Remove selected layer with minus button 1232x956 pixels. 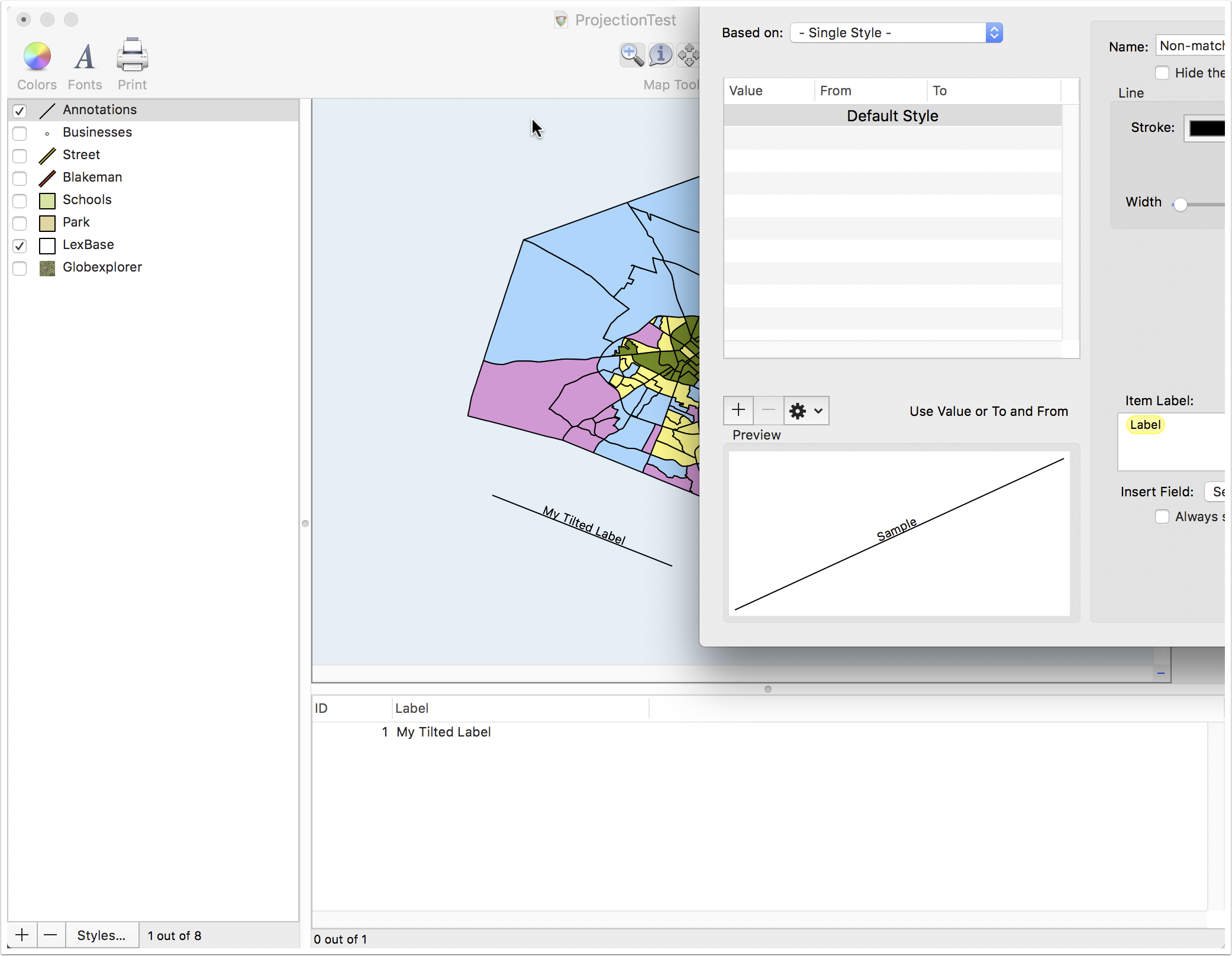point(51,935)
